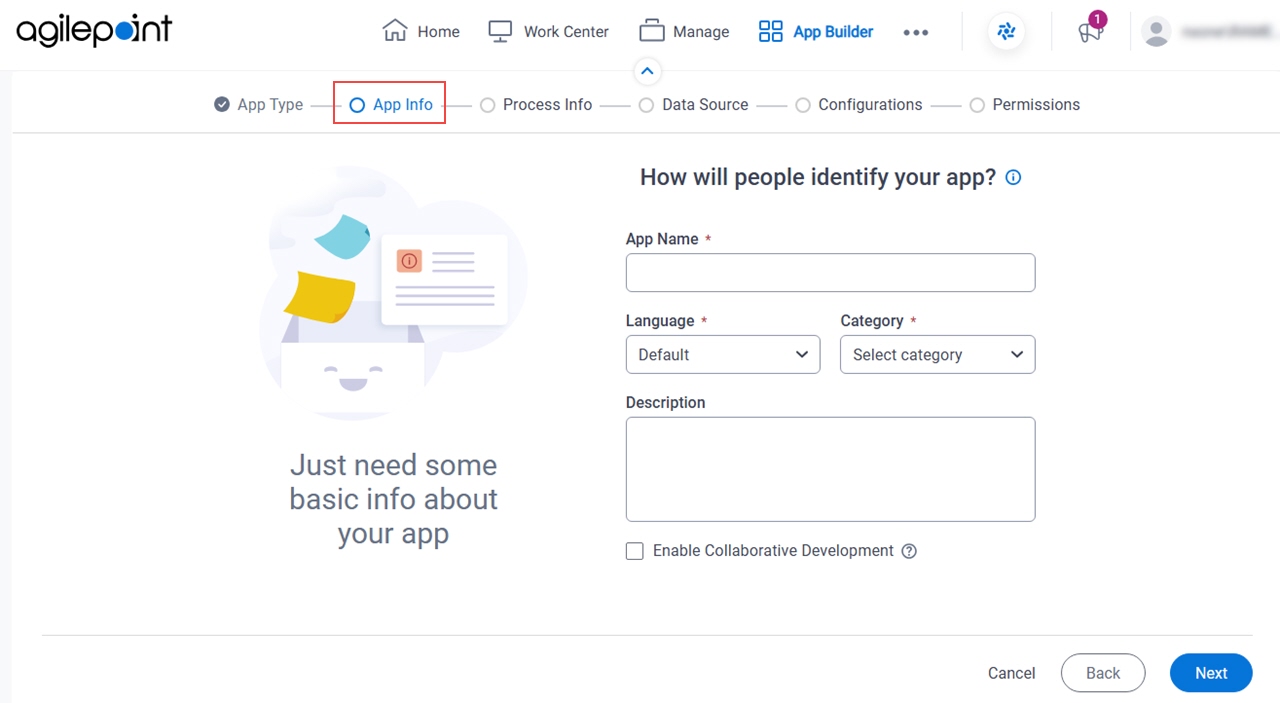Open the user profile avatar
The height and width of the screenshot is (703, 1280).
coord(1156,32)
